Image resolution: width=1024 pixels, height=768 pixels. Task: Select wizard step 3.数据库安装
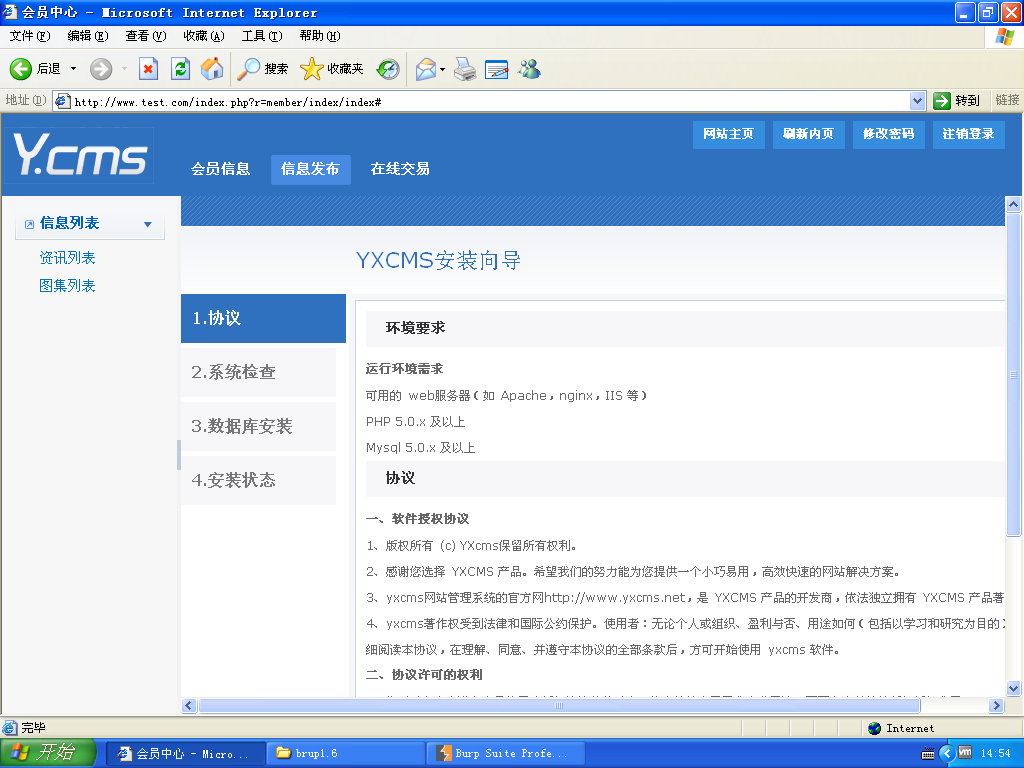pos(259,426)
